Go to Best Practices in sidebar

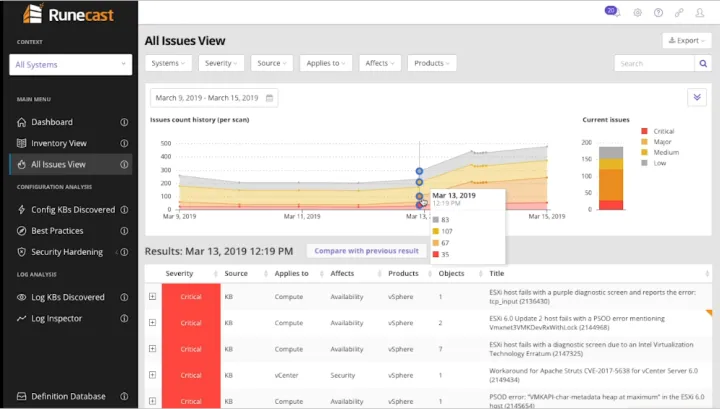coord(59,230)
